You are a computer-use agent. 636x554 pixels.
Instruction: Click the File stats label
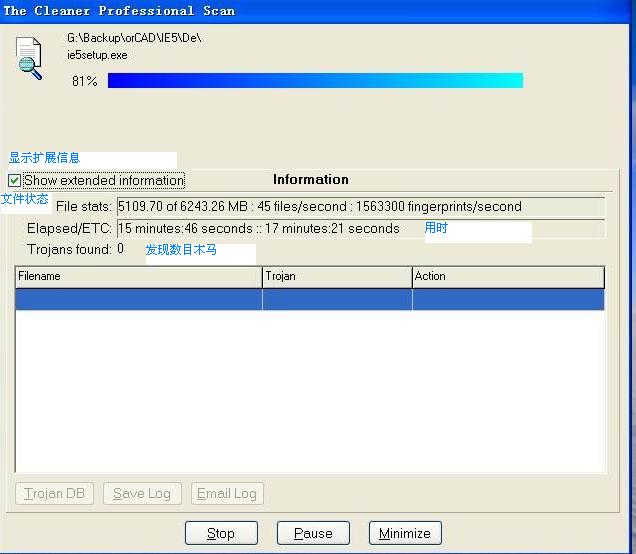click(x=84, y=206)
